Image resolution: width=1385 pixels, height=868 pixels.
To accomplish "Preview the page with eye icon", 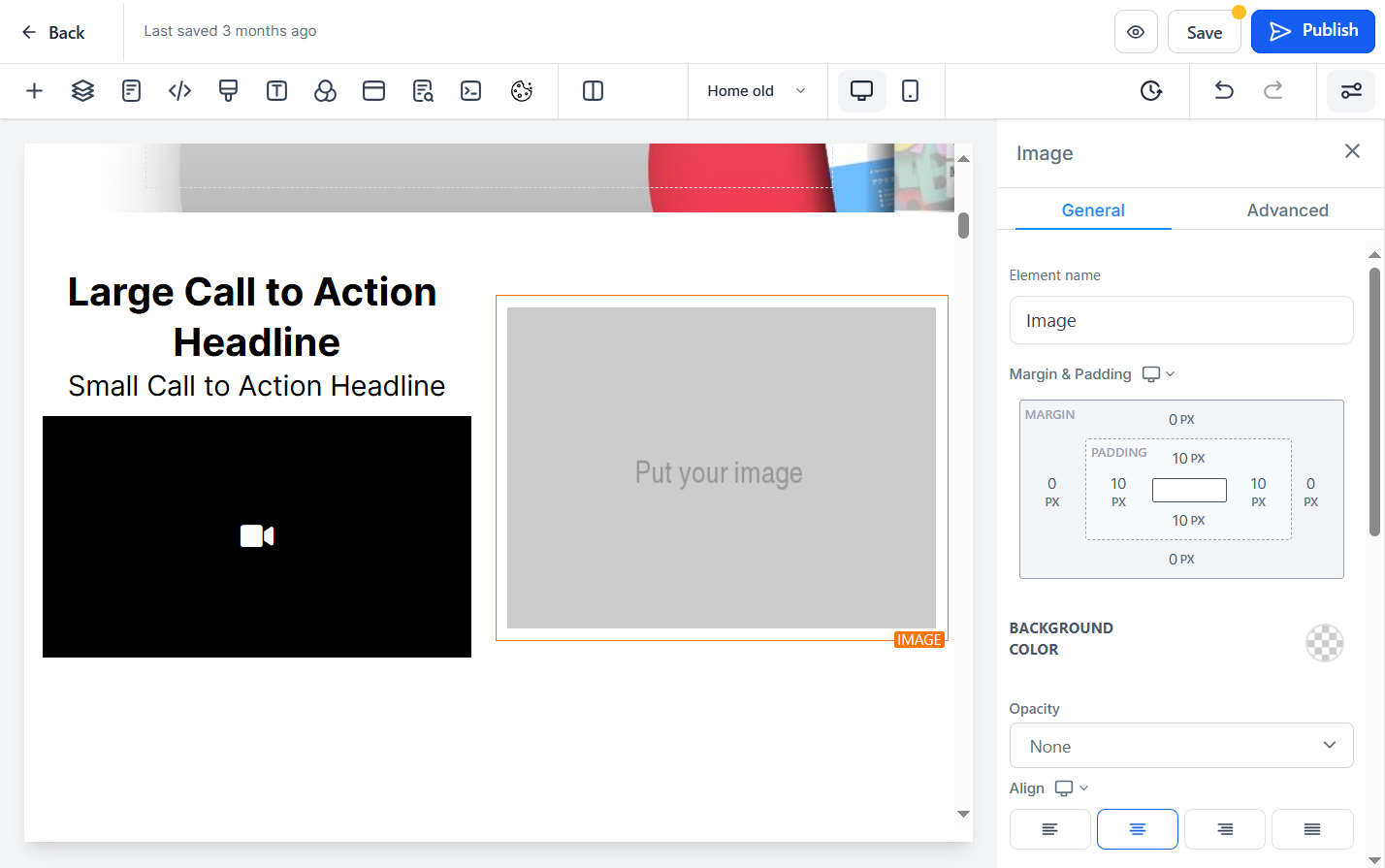I will pos(1136,32).
